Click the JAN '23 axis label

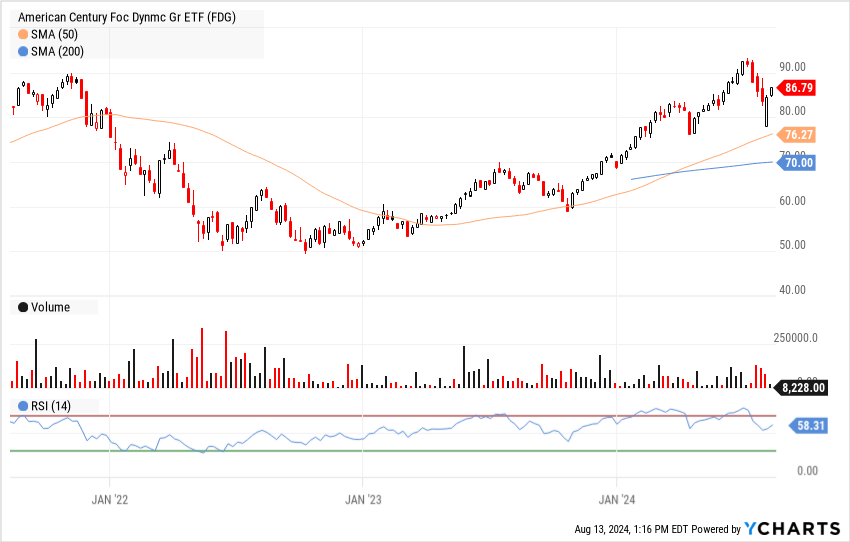point(363,499)
